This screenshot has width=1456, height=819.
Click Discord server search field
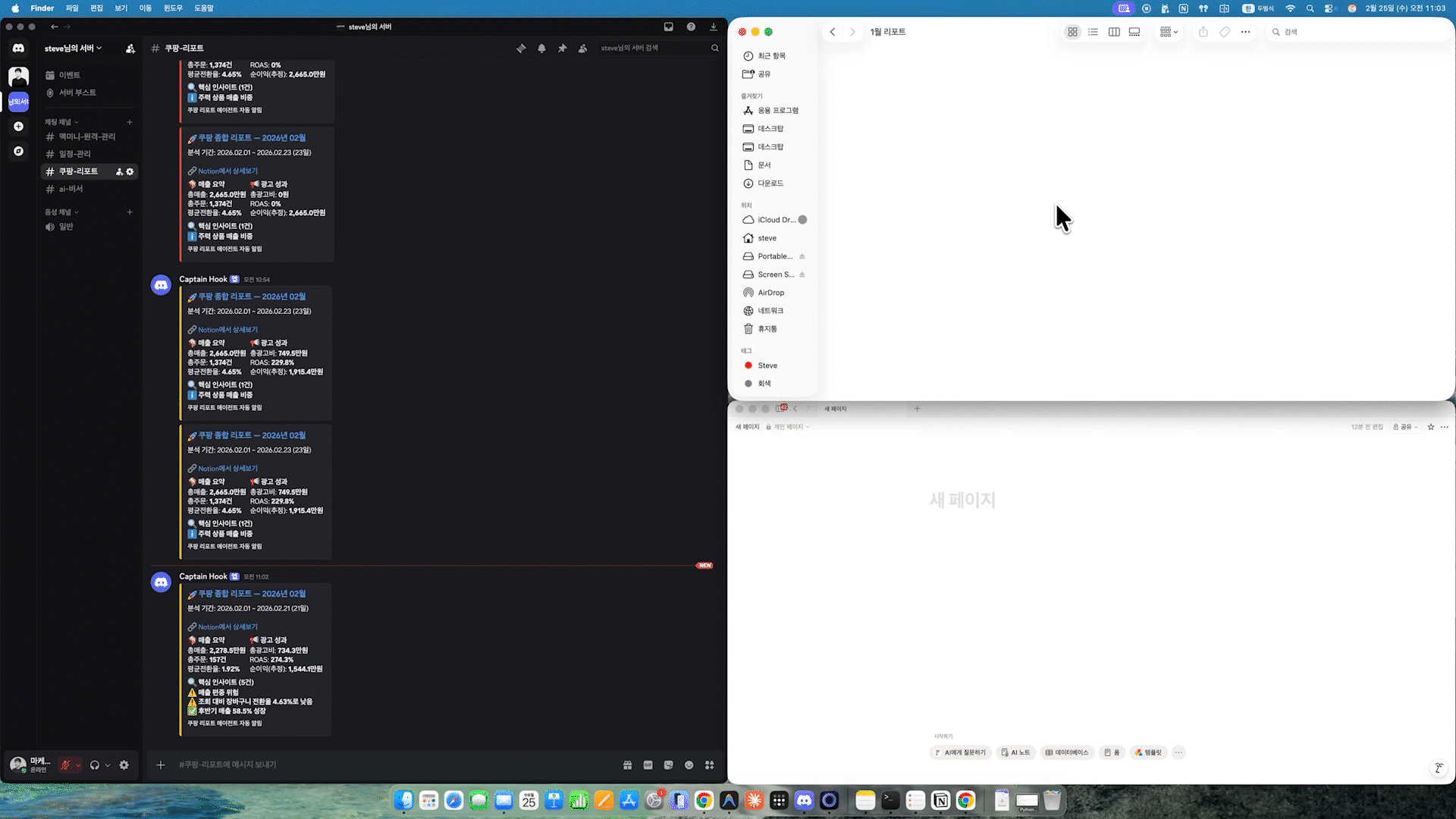[x=658, y=48]
